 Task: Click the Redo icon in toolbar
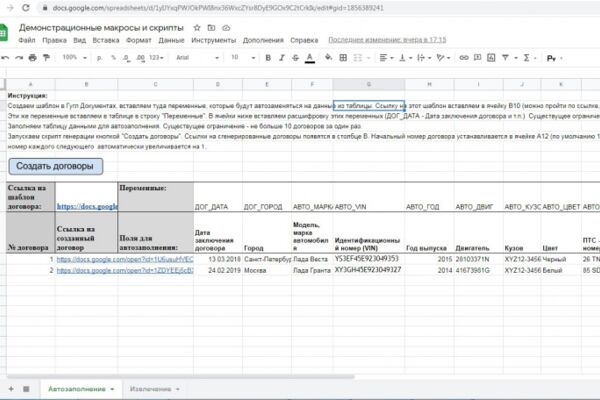click(19, 58)
